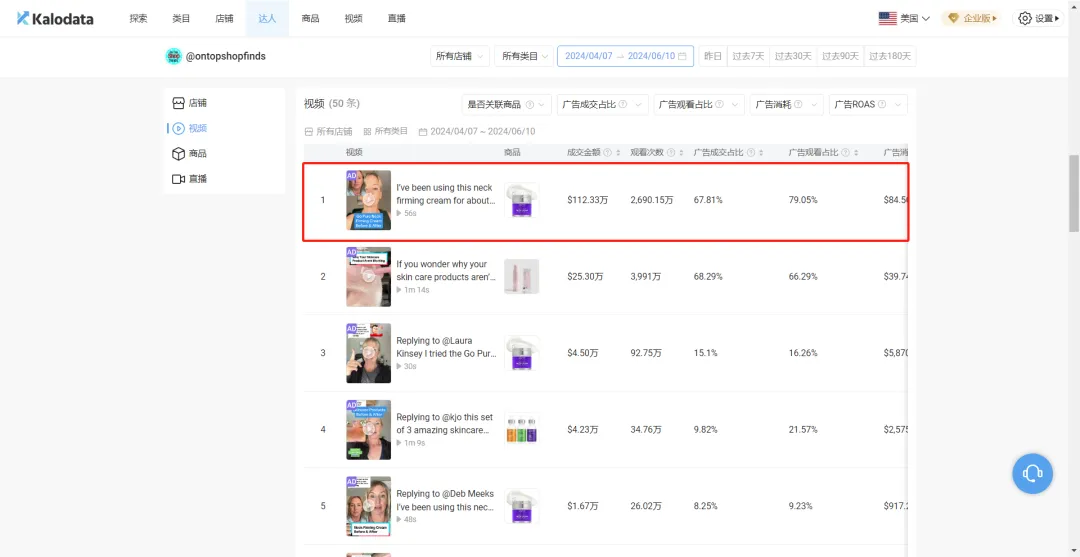Open the 广告ROAS filter dropdown
The image size is (1080, 557).
pyautogui.click(x=867, y=104)
